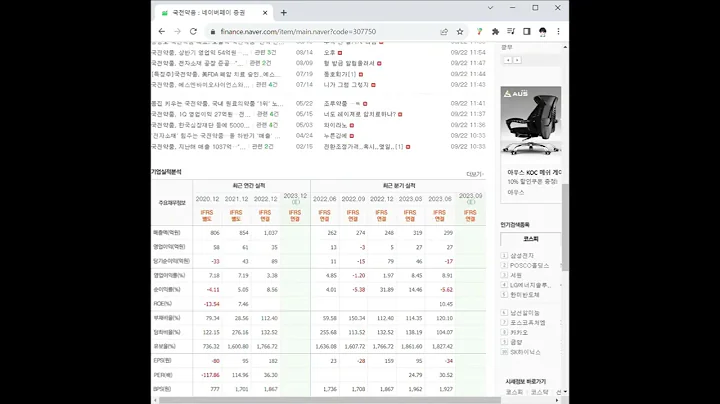Click the scroll-up arrow of vertical scrollbar
The width and height of the screenshot is (720, 404).
point(565,47)
